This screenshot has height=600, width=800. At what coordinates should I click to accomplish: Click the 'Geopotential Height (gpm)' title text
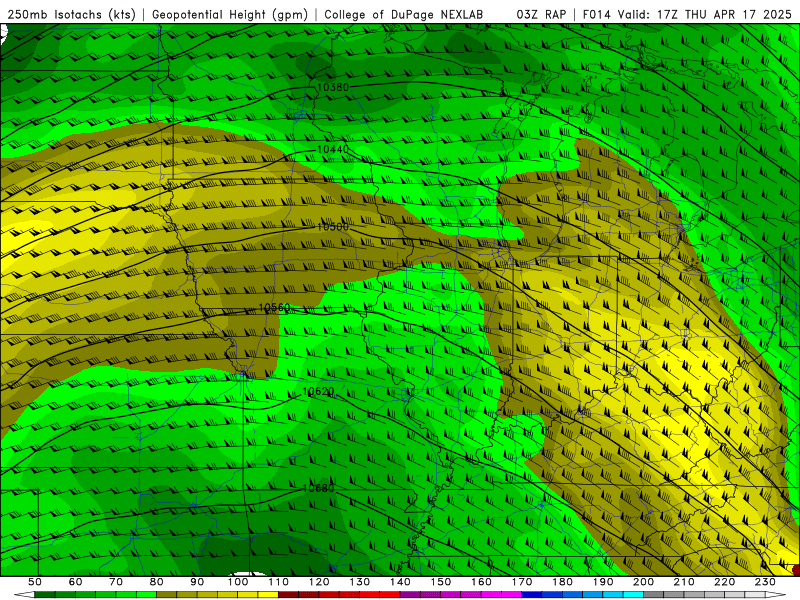pos(230,14)
